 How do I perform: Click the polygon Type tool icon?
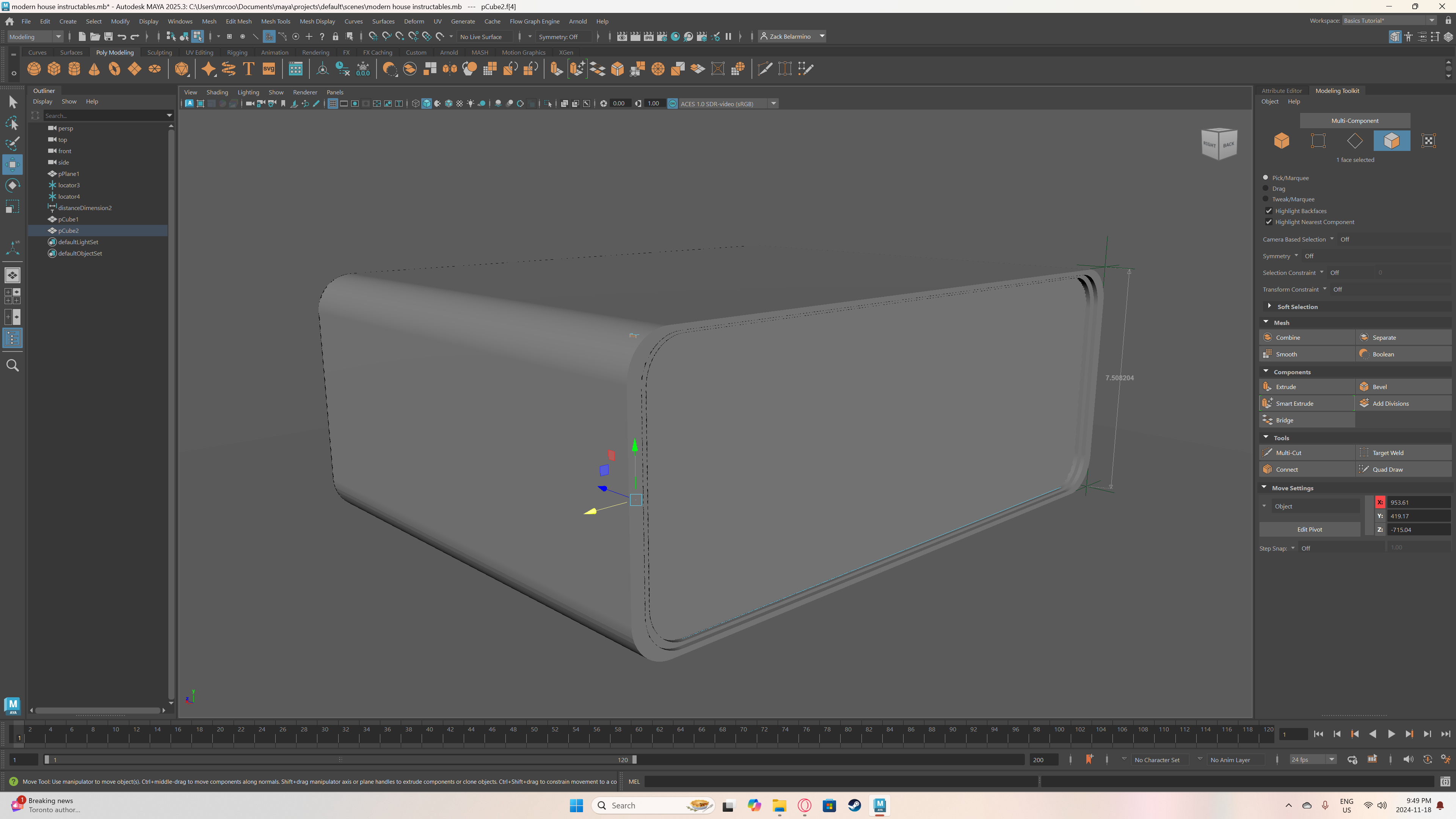248,69
